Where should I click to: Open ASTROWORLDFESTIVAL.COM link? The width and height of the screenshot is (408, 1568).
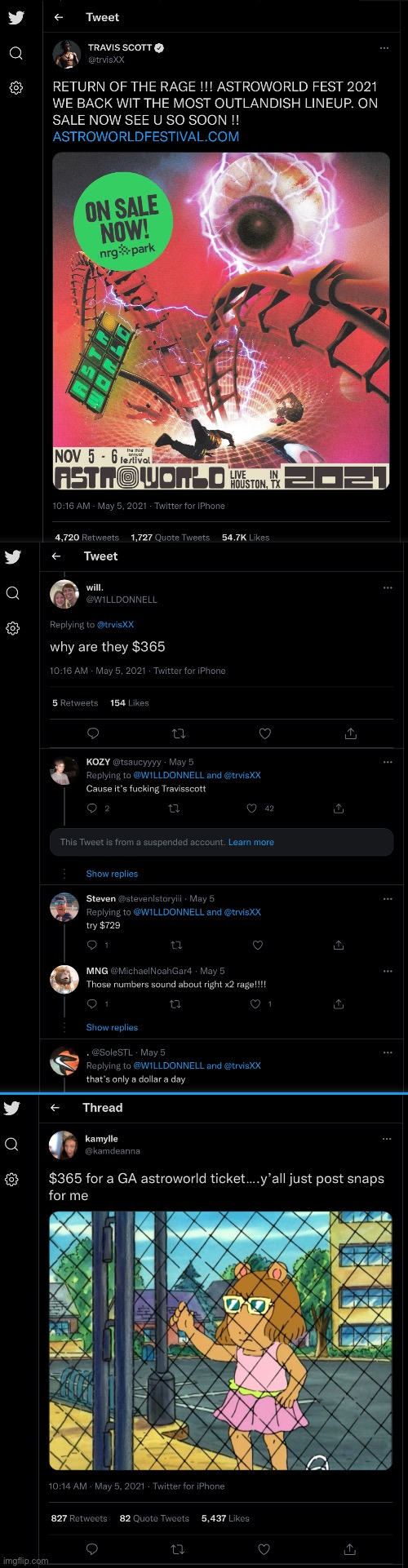[146, 136]
